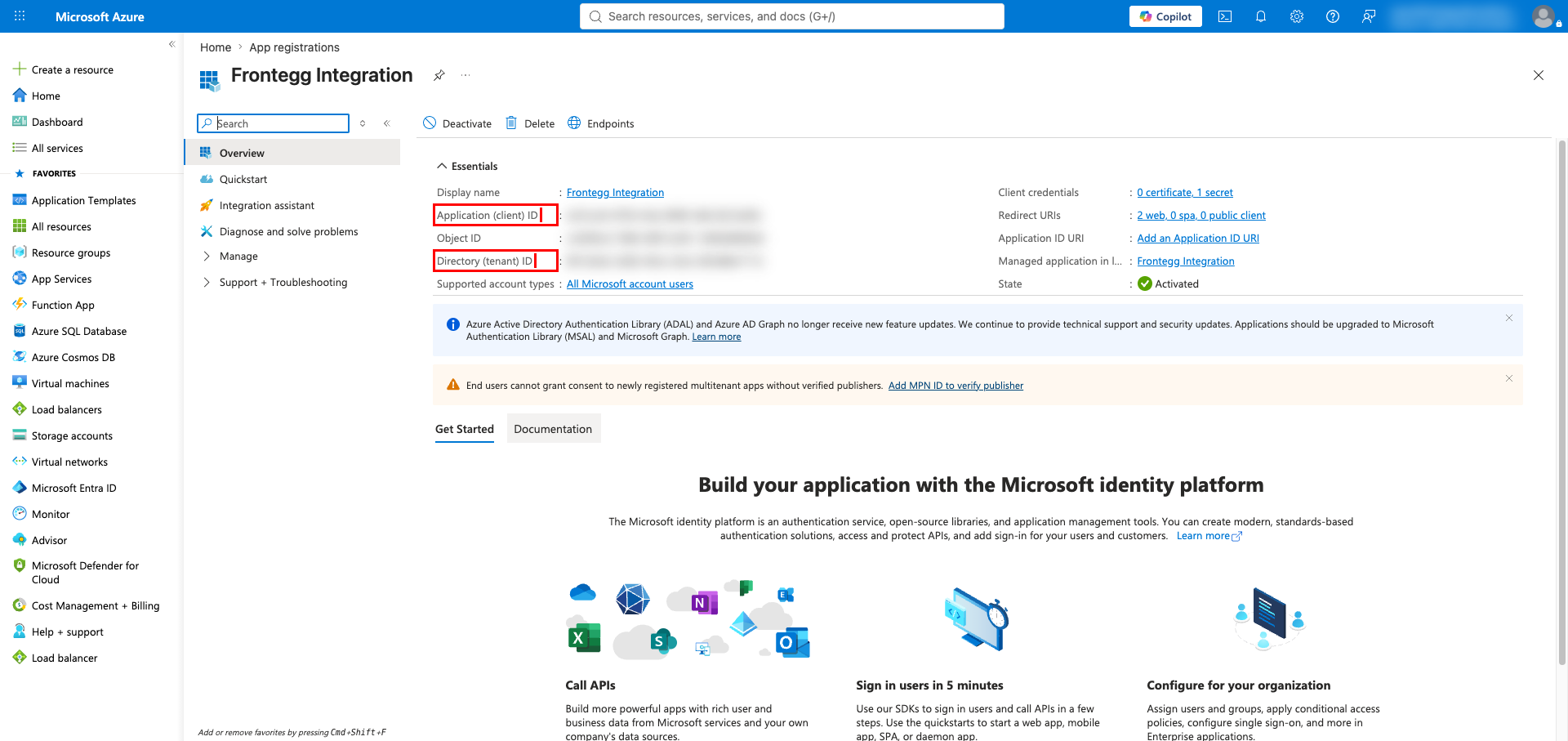This screenshot has height=741, width=1568.
Task: Open the account avatar menu
Action: [x=1543, y=16]
